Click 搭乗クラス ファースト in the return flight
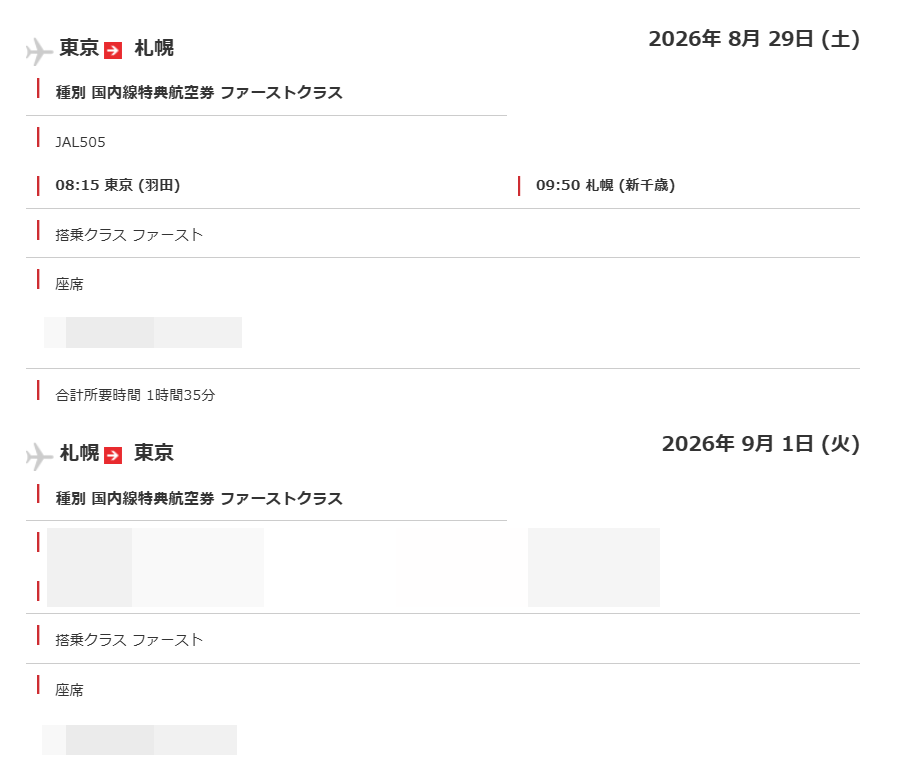This screenshot has height=770, width=897. [x=129, y=640]
